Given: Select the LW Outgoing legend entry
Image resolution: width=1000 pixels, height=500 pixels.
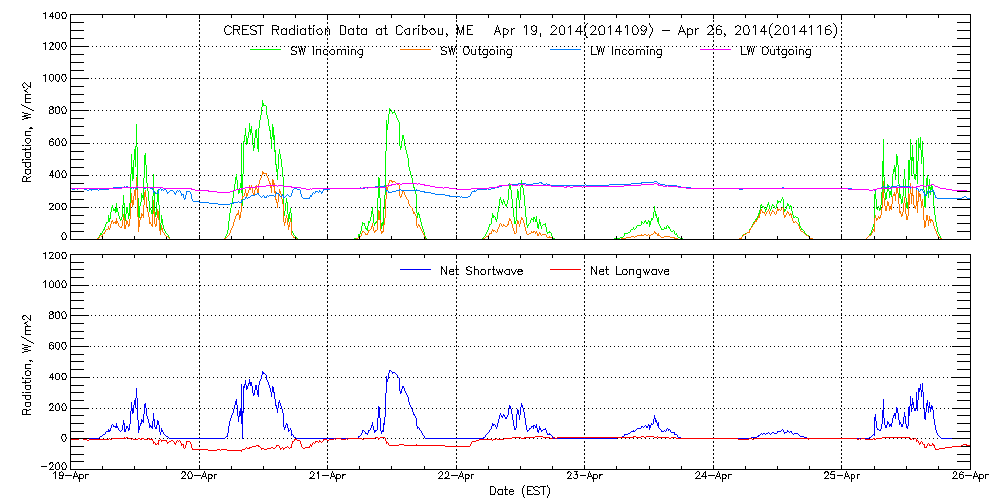Looking at the screenshot, I should (775, 51).
